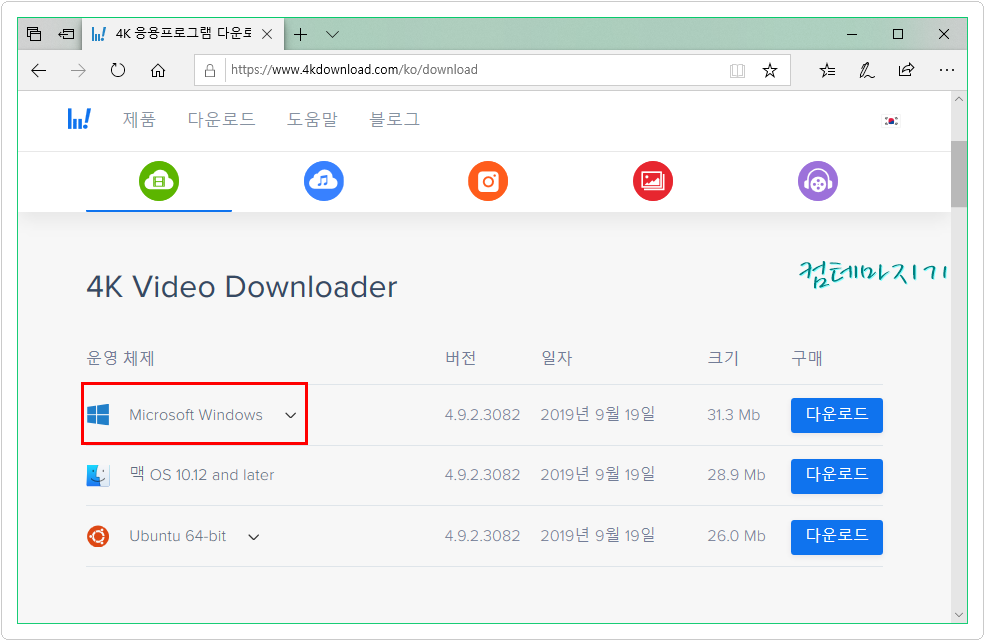Click the 맥 OS 10.12 and later label

coord(202,474)
